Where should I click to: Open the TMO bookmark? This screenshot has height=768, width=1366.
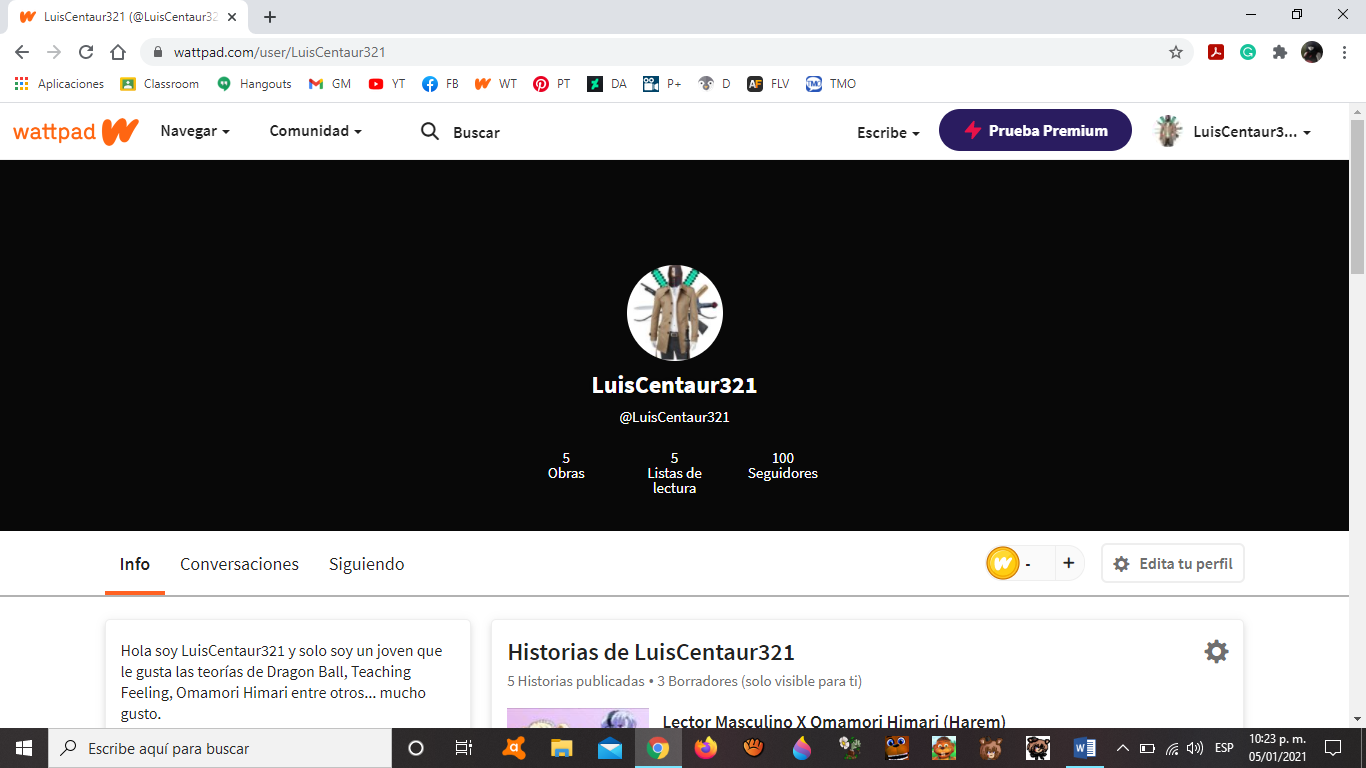click(x=831, y=84)
